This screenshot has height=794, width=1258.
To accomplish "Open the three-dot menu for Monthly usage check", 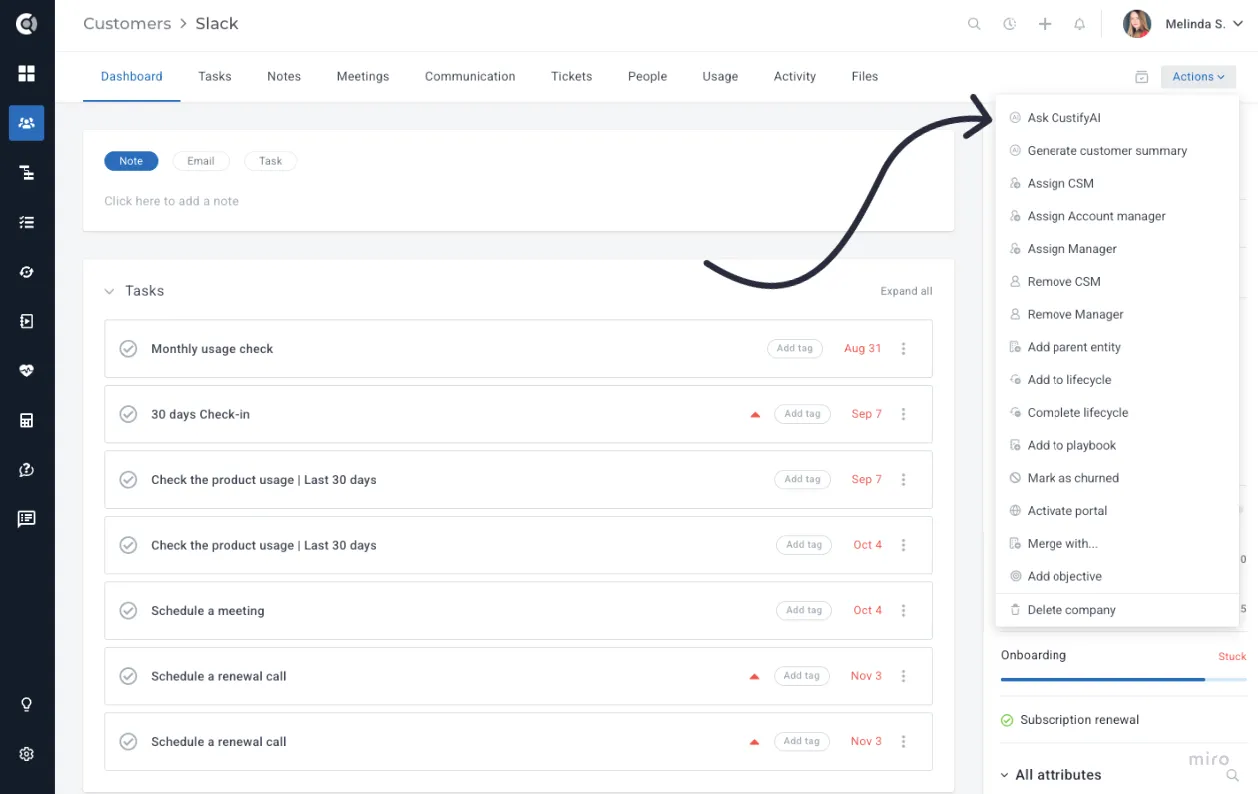I will [903, 349].
